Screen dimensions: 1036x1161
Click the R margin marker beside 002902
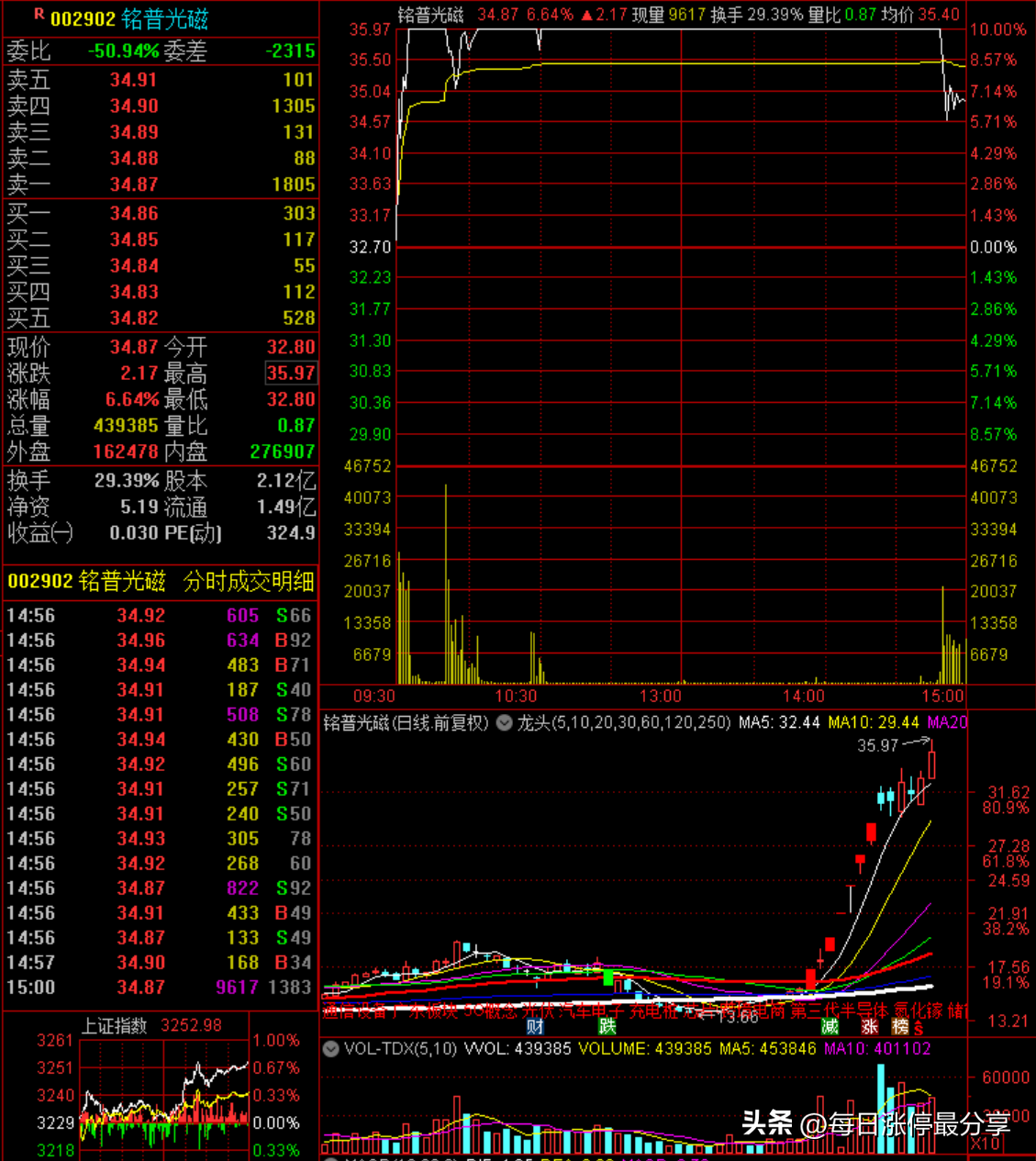39,14
